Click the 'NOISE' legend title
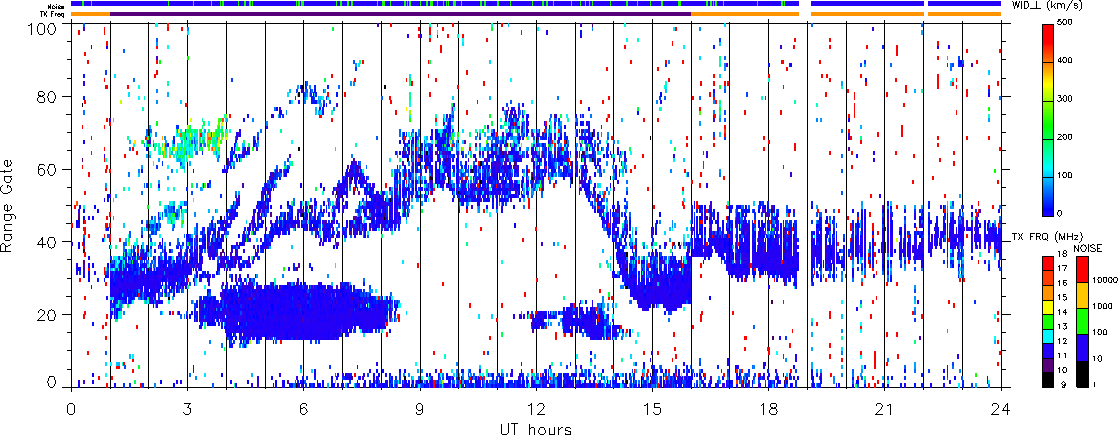Image resolution: width=1118 pixels, height=435 pixels. click(1088, 248)
